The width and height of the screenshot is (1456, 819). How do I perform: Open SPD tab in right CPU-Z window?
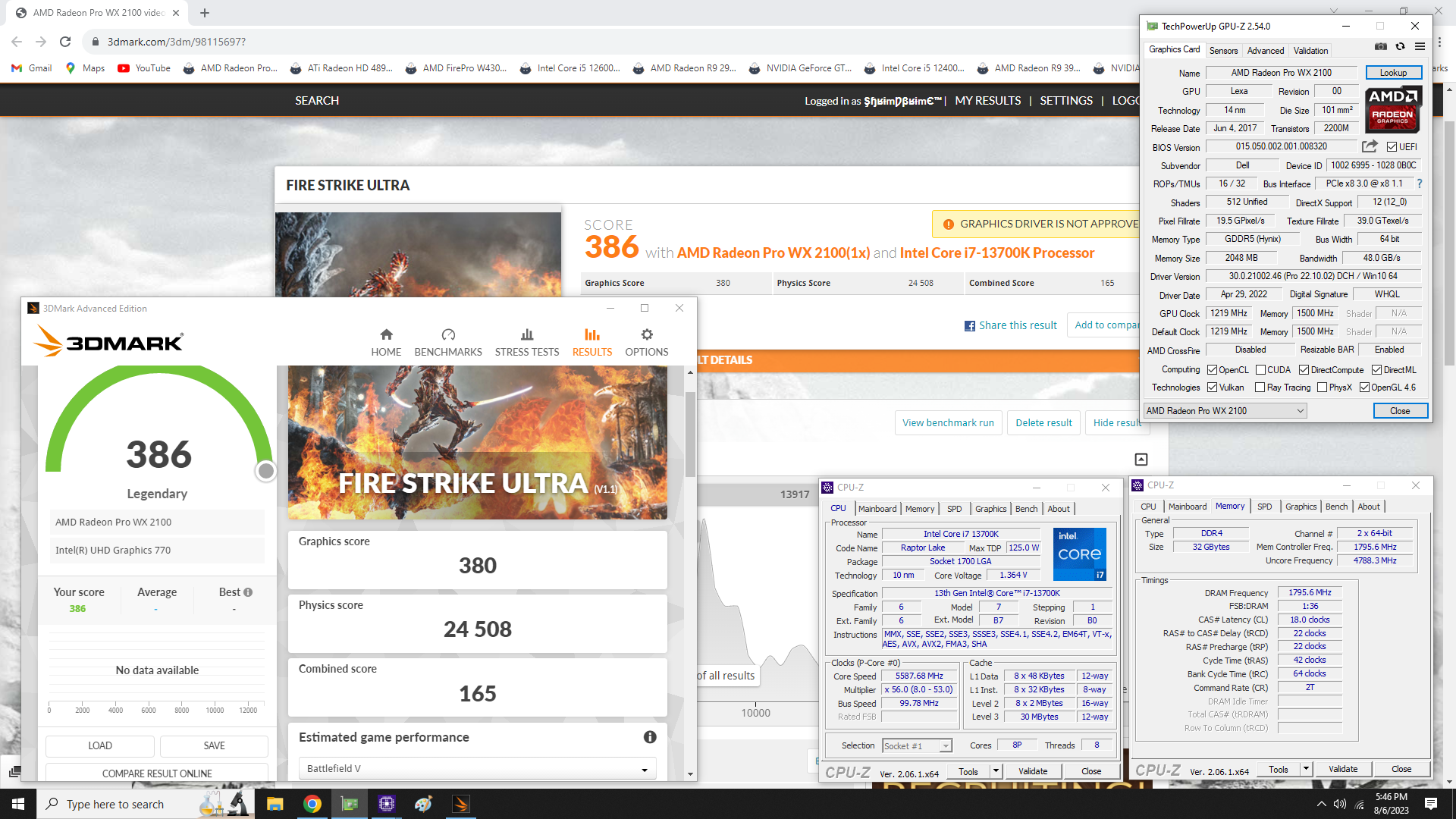(x=1264, y=507)
